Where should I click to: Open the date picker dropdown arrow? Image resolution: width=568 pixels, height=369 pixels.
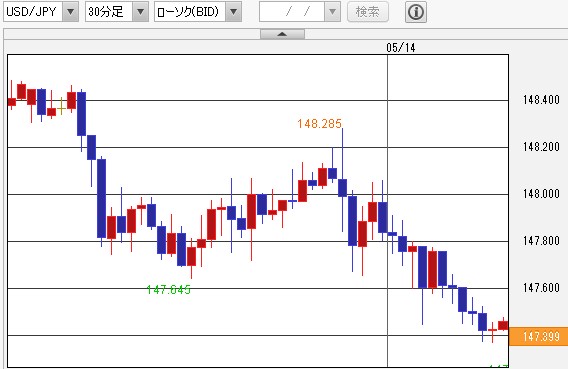pos(332,12)
